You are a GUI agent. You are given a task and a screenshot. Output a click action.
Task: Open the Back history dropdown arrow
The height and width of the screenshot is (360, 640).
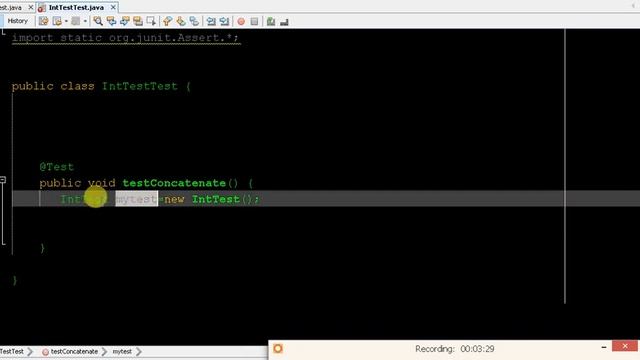(66, 21)
